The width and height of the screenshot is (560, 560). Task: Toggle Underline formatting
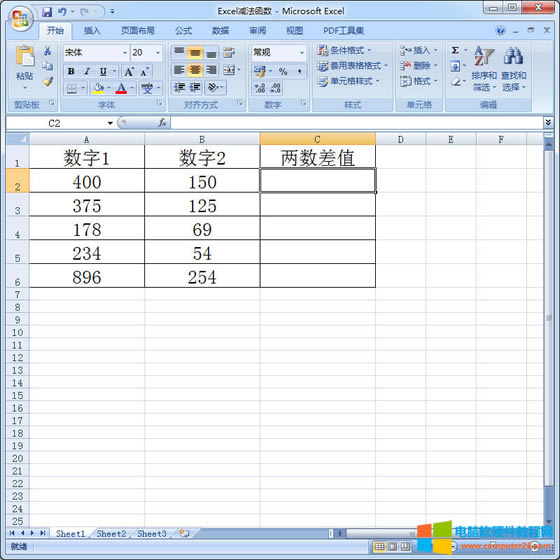(x=103, y=72)
